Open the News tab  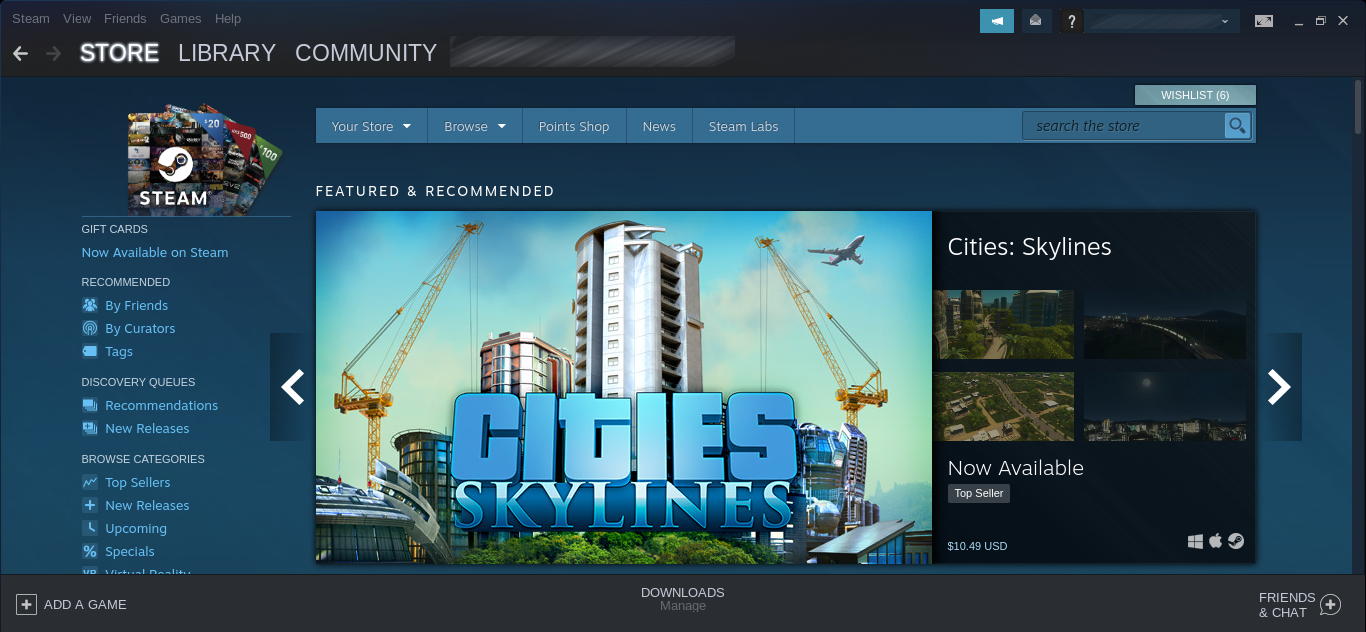pyautogui.click(x=659, y=126)
